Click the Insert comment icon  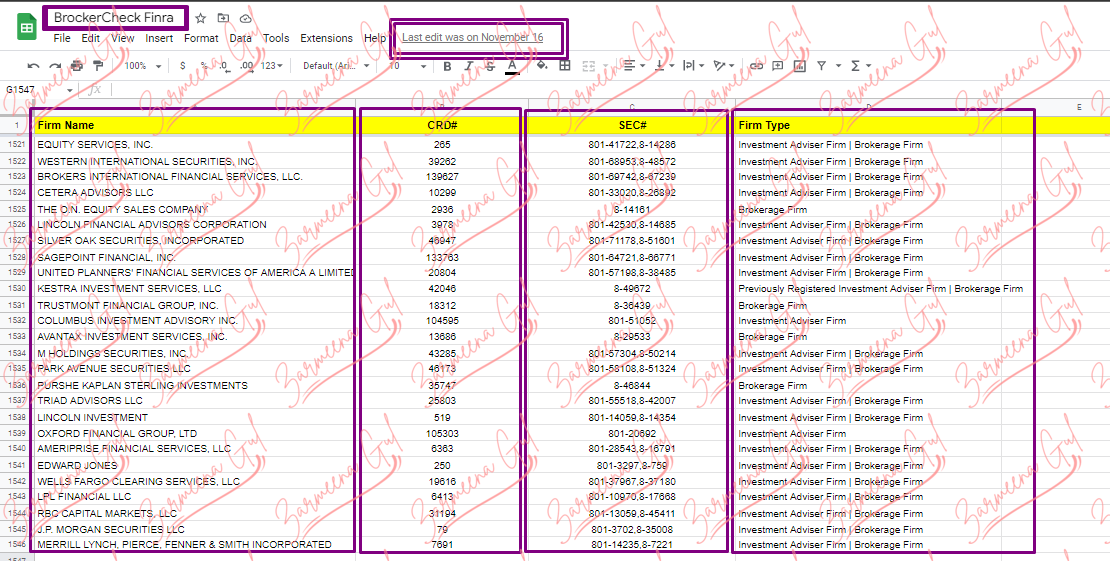pyautogui.click(x=777, y=66)
